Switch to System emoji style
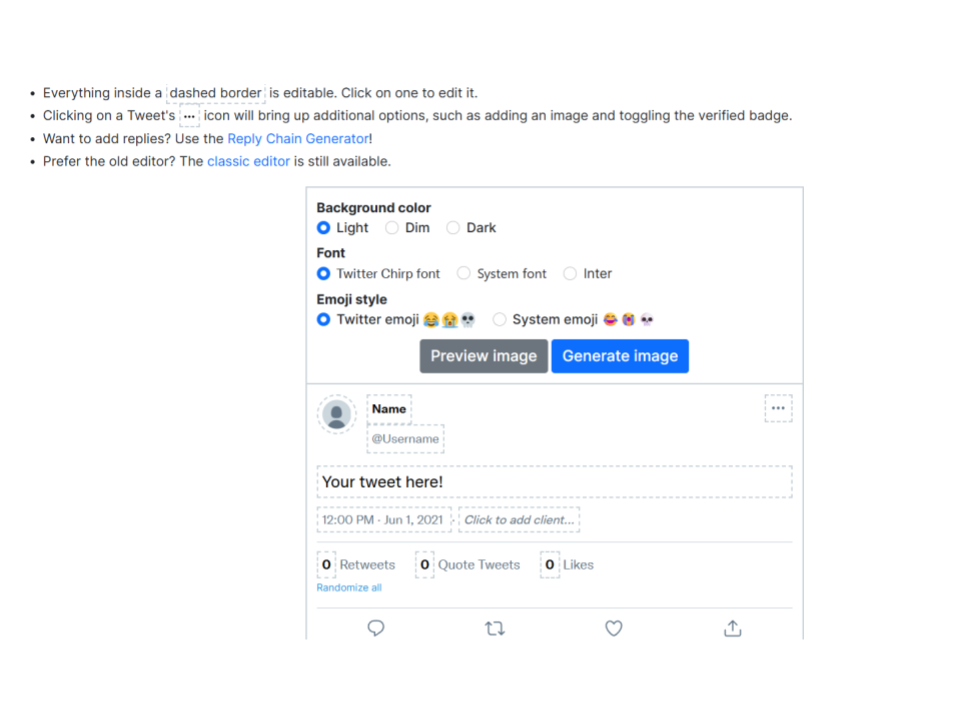 [500, 320]
